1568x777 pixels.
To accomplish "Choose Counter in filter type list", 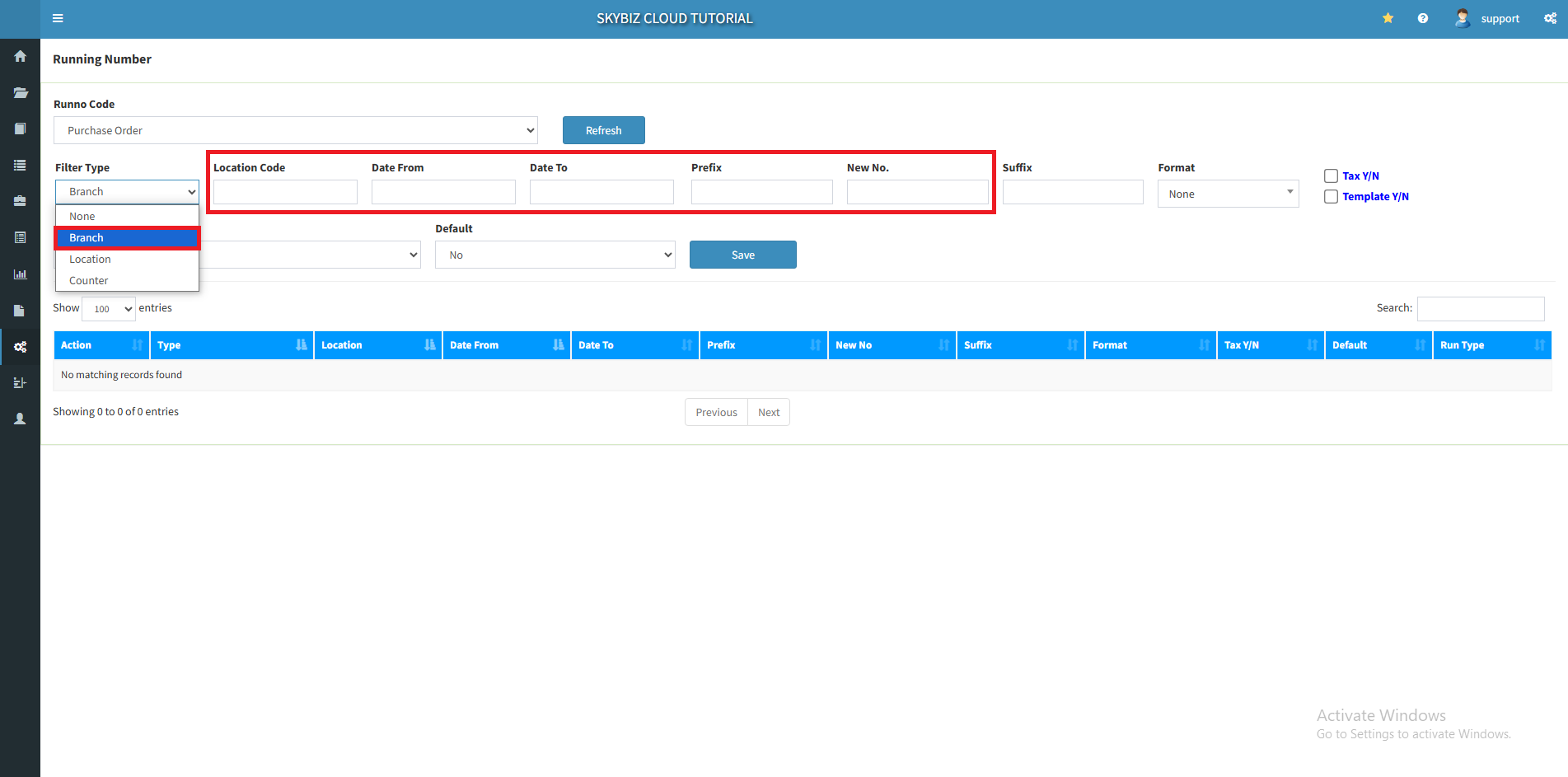I will click(89, 280).
